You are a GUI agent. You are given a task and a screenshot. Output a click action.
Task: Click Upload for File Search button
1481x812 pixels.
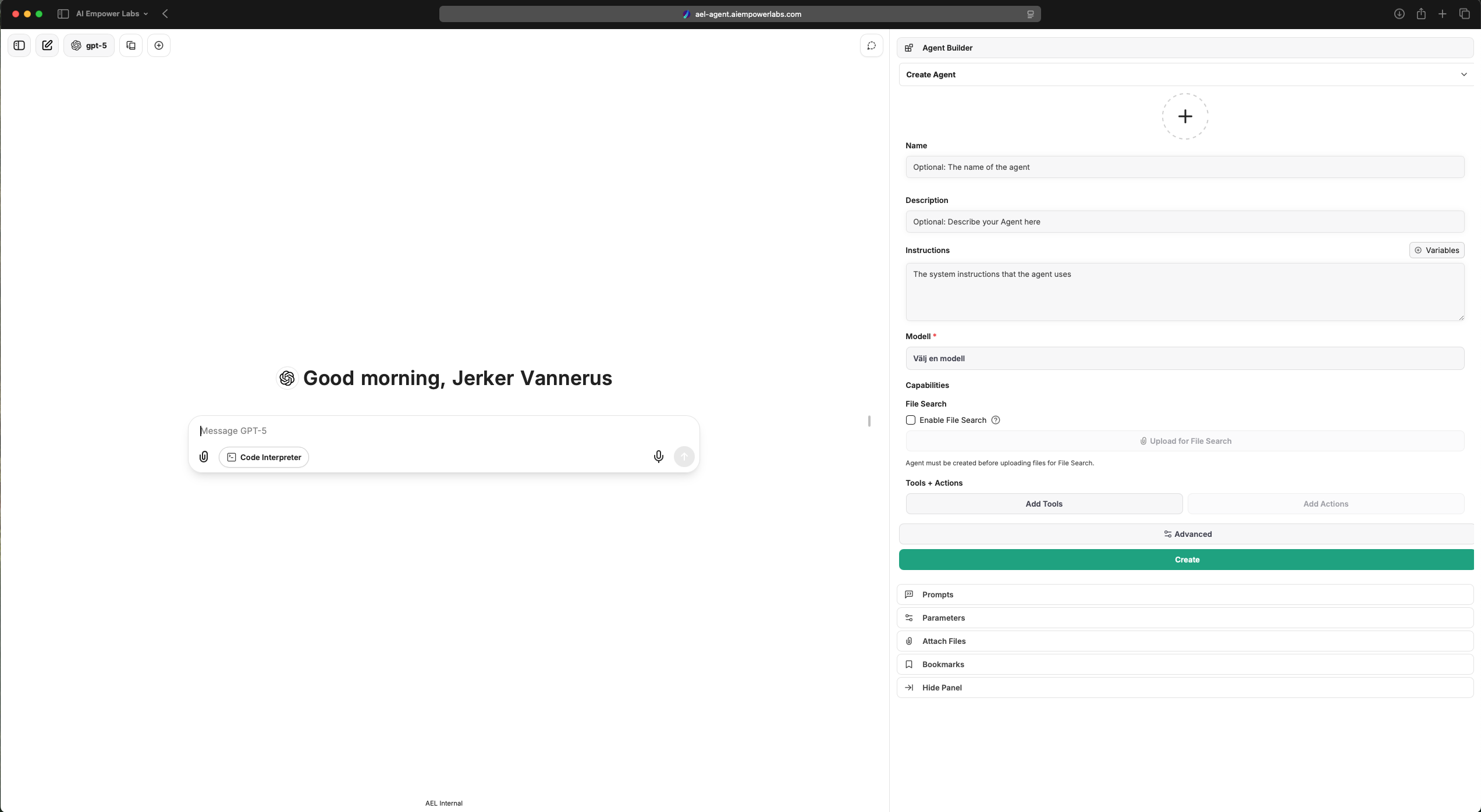point(1185,441)
